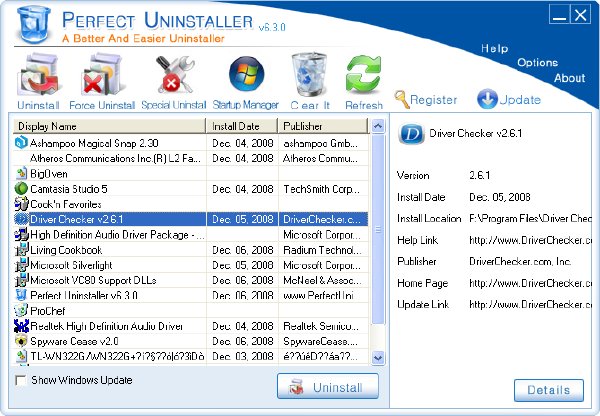Click the Perfect Uninstaller v6.3.0 row icon
This screenshot has height=416, width=600.
21,295
